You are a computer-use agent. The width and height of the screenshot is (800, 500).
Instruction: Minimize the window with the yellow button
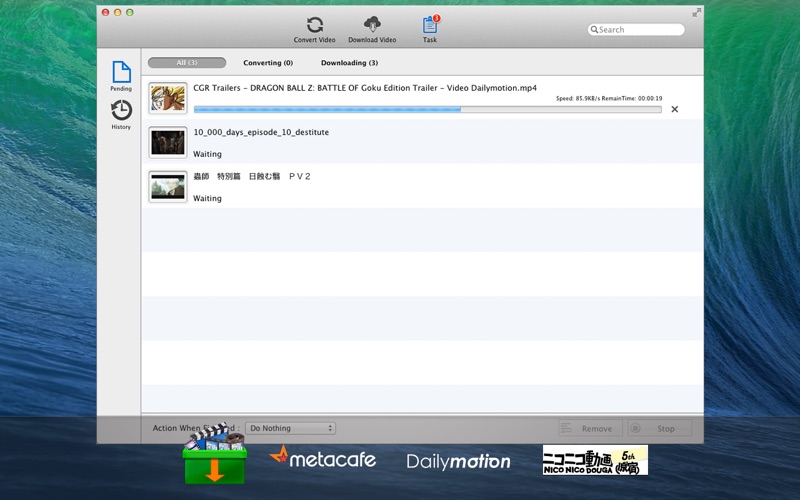pos(118,12)
